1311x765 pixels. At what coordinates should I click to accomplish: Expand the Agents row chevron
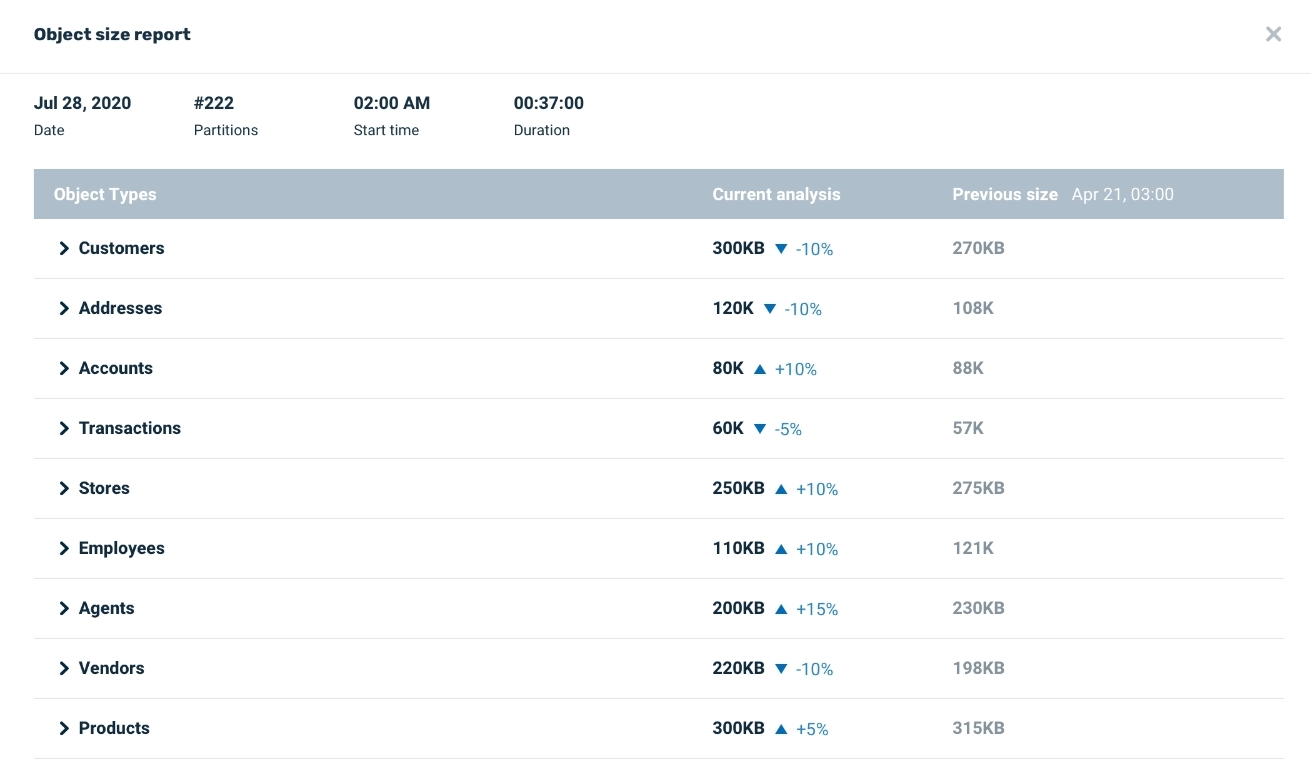click(x=64, y=608)
